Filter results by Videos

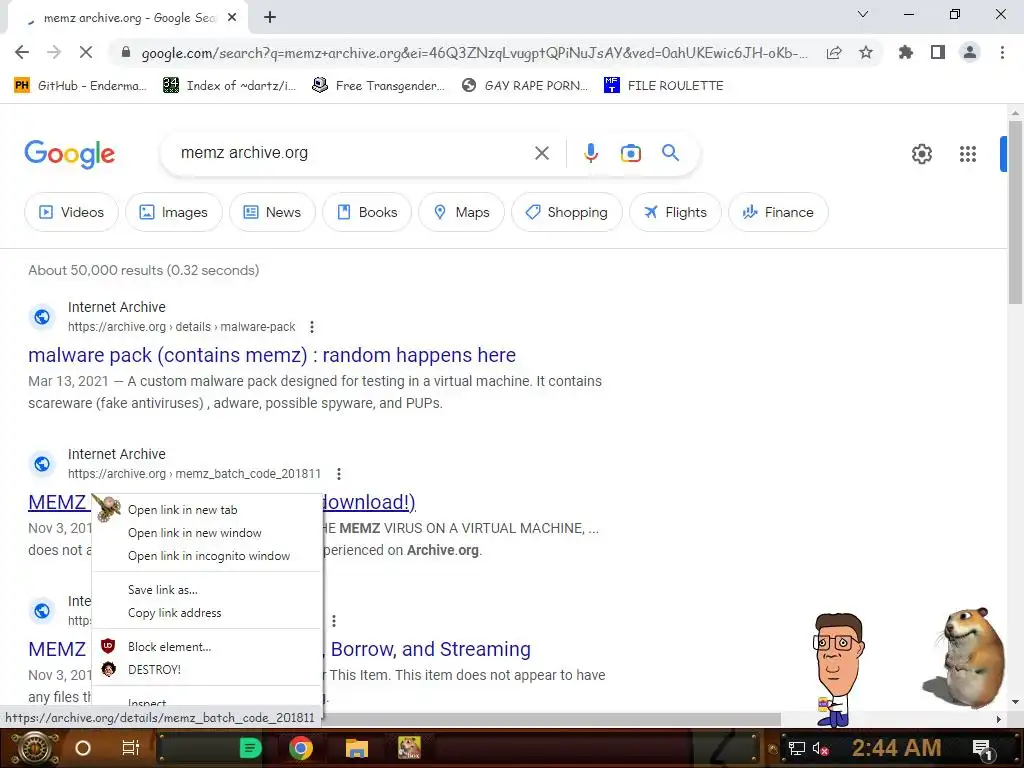71,212
